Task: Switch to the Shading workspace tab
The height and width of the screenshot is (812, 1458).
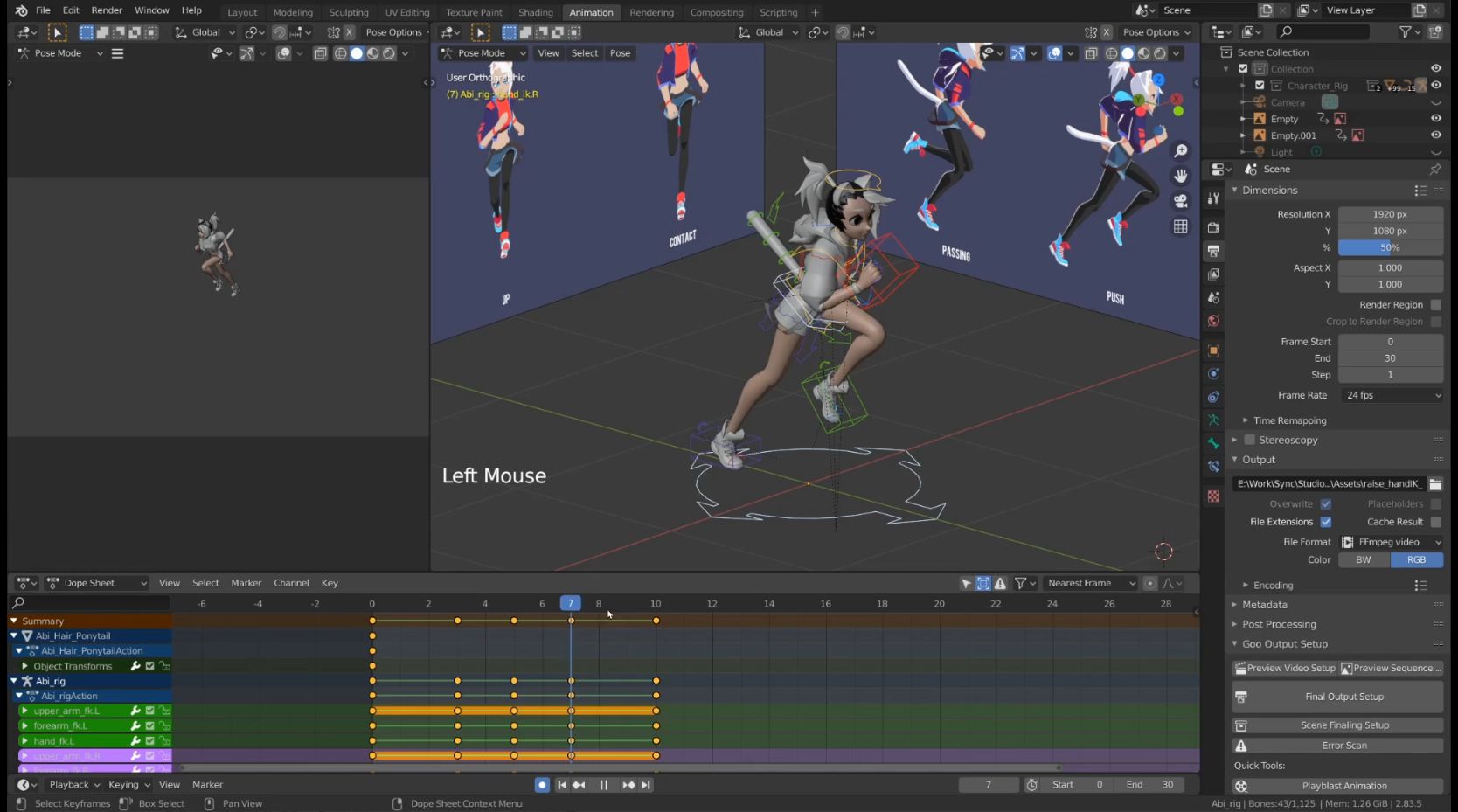Action: [x=535, y=12]
